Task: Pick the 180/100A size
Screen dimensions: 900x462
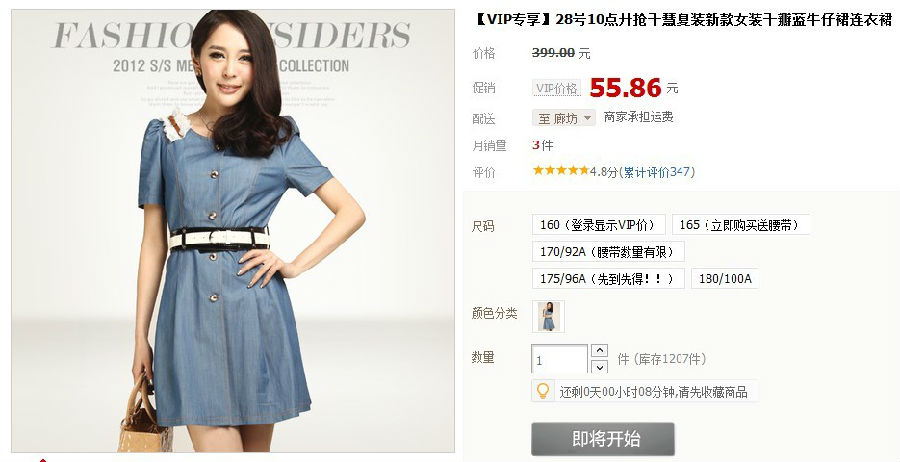Action: [725, 279]
